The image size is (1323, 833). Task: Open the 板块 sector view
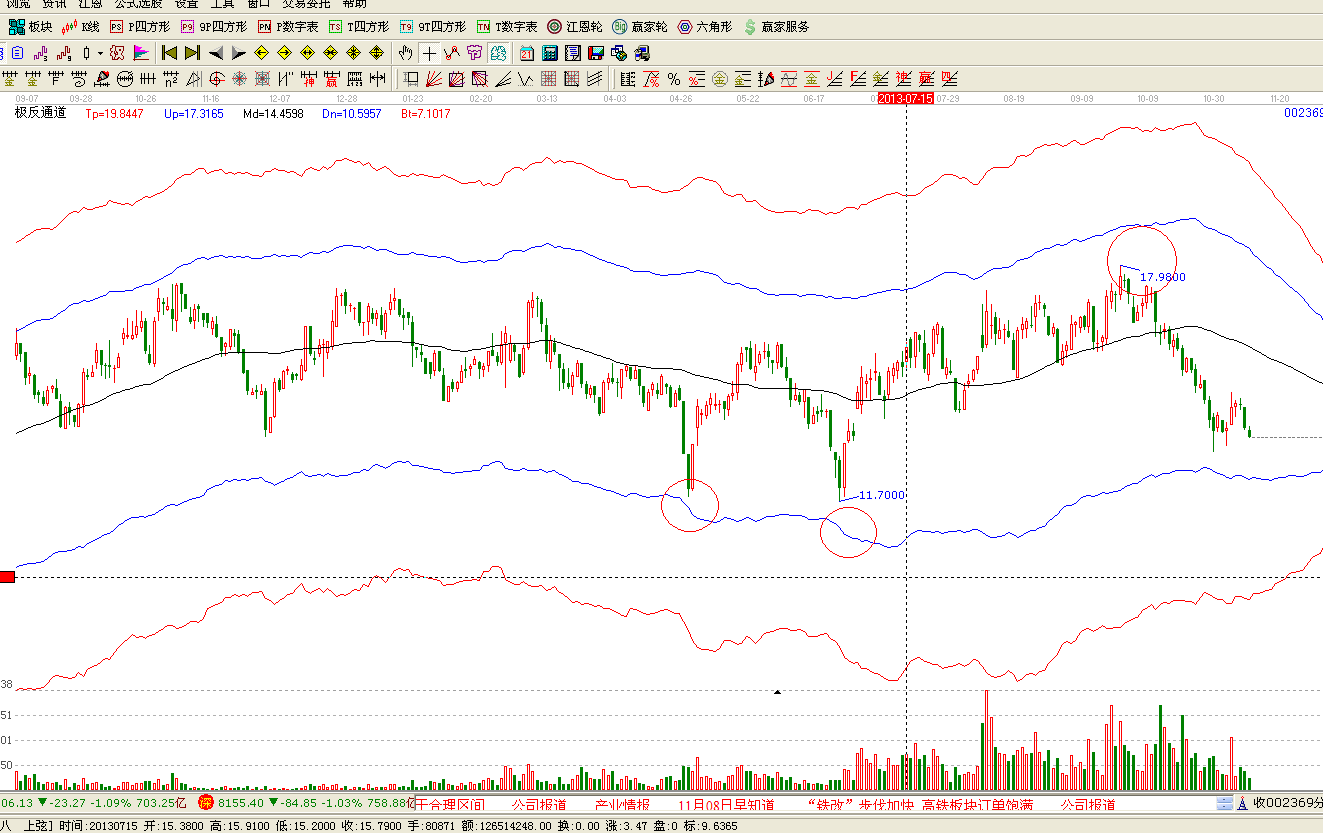pos(31,27)
